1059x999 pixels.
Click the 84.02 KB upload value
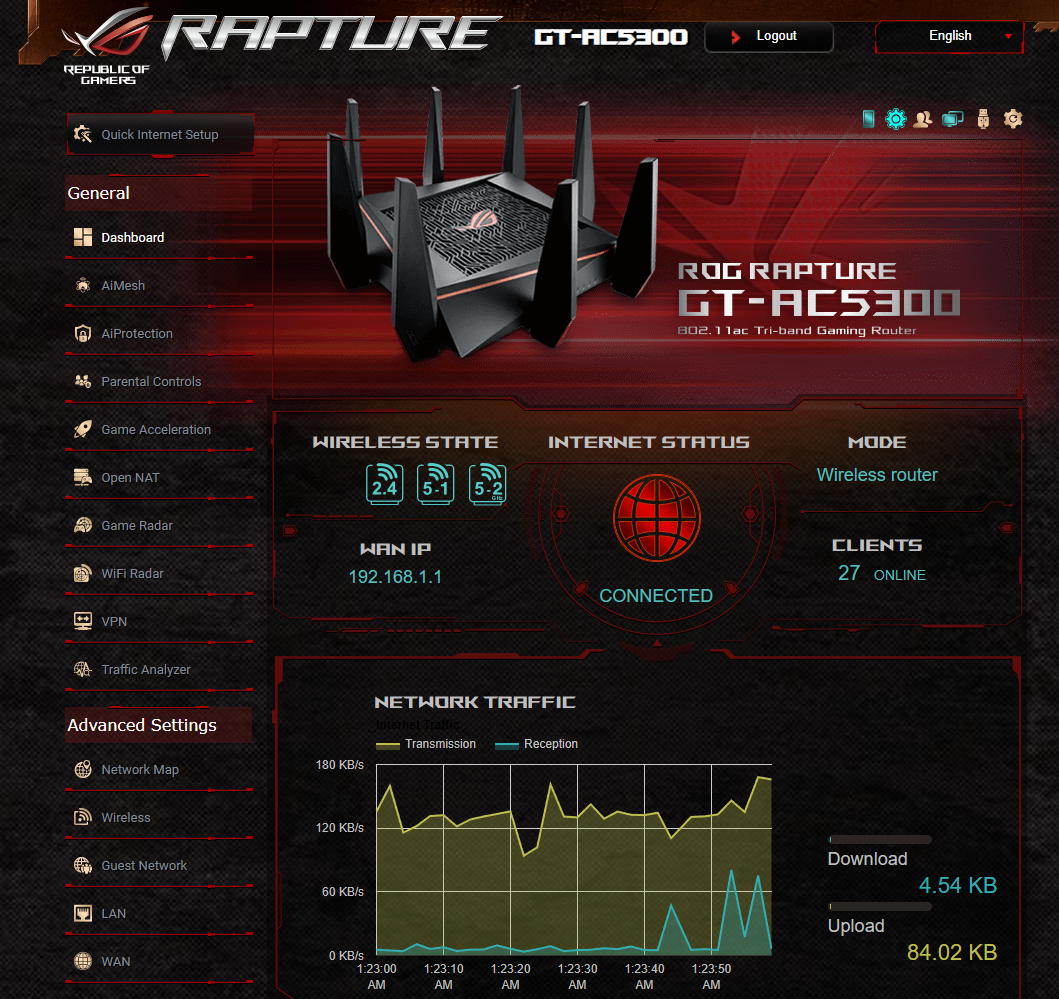pos(952,952)
